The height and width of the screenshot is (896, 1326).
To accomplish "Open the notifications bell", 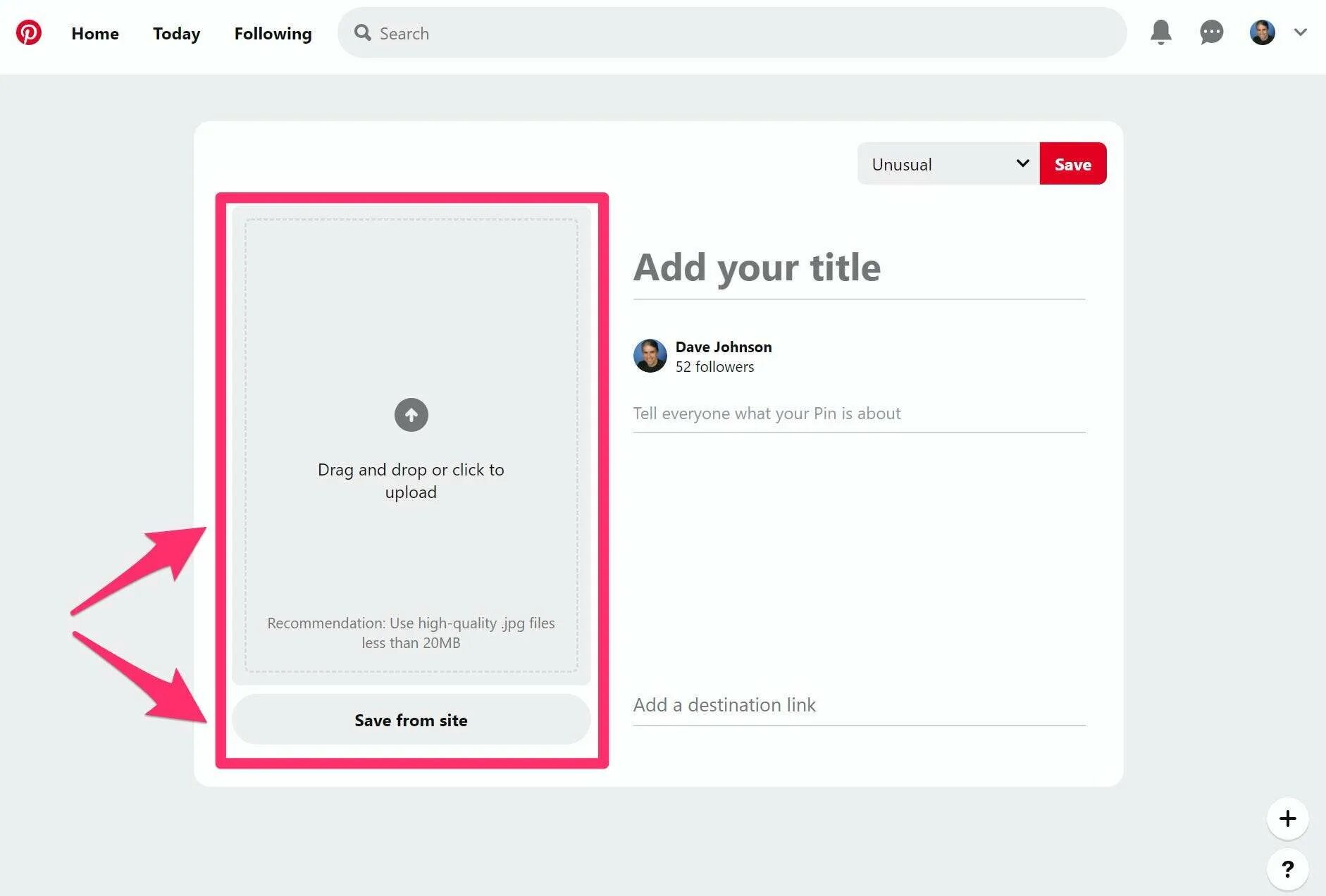I will [x=1161, y=32].
